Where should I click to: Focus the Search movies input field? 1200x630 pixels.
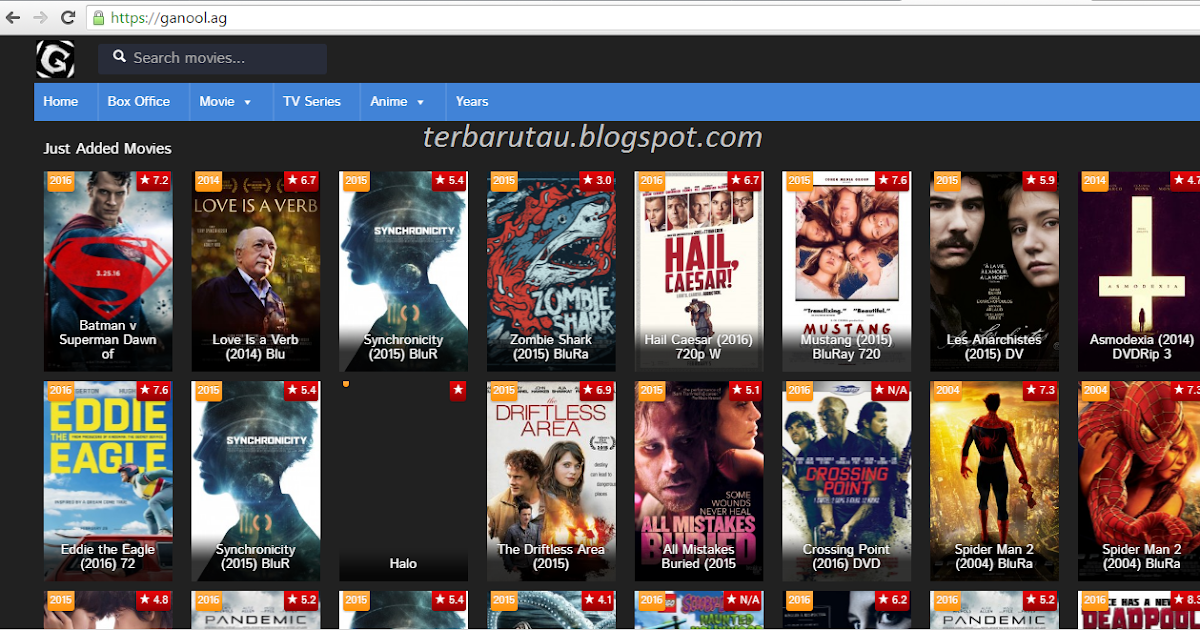tap(212, 58)
